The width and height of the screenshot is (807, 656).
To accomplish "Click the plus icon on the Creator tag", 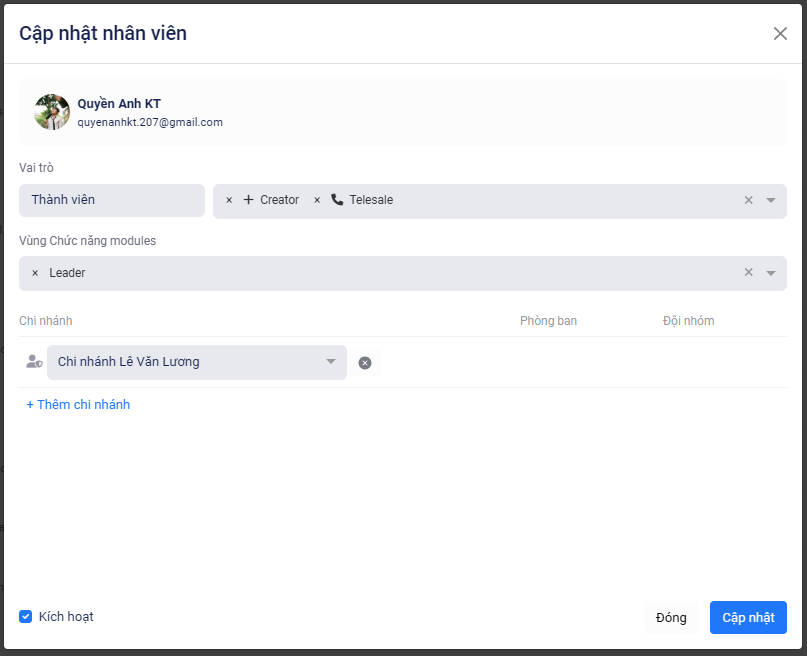I will (x=249, y=200).
